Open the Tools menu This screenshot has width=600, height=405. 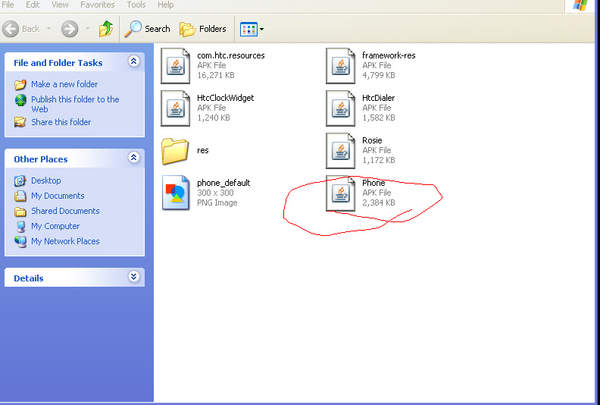coord(136,5)
